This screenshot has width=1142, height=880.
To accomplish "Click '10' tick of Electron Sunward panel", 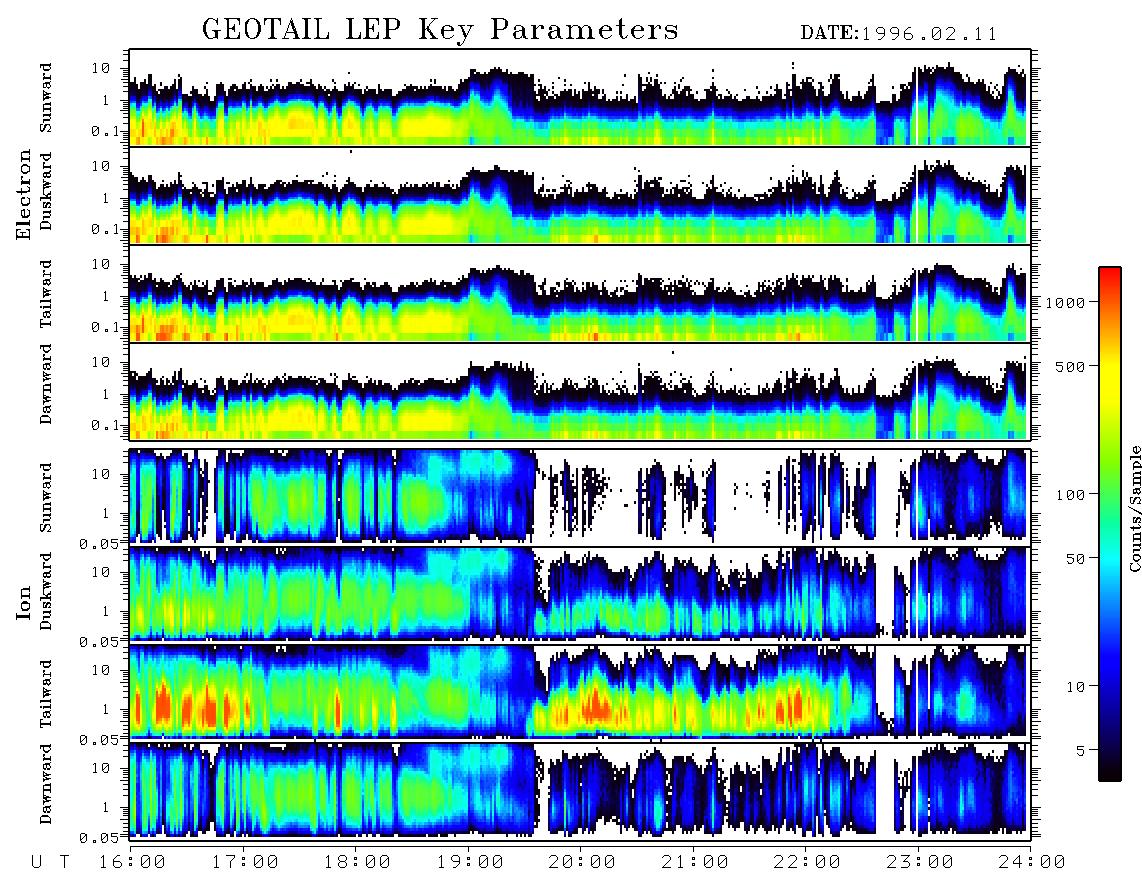I will 101,68.
